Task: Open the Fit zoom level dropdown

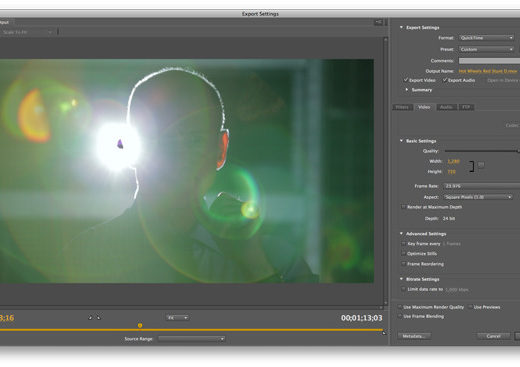Action: pos(177,318)
